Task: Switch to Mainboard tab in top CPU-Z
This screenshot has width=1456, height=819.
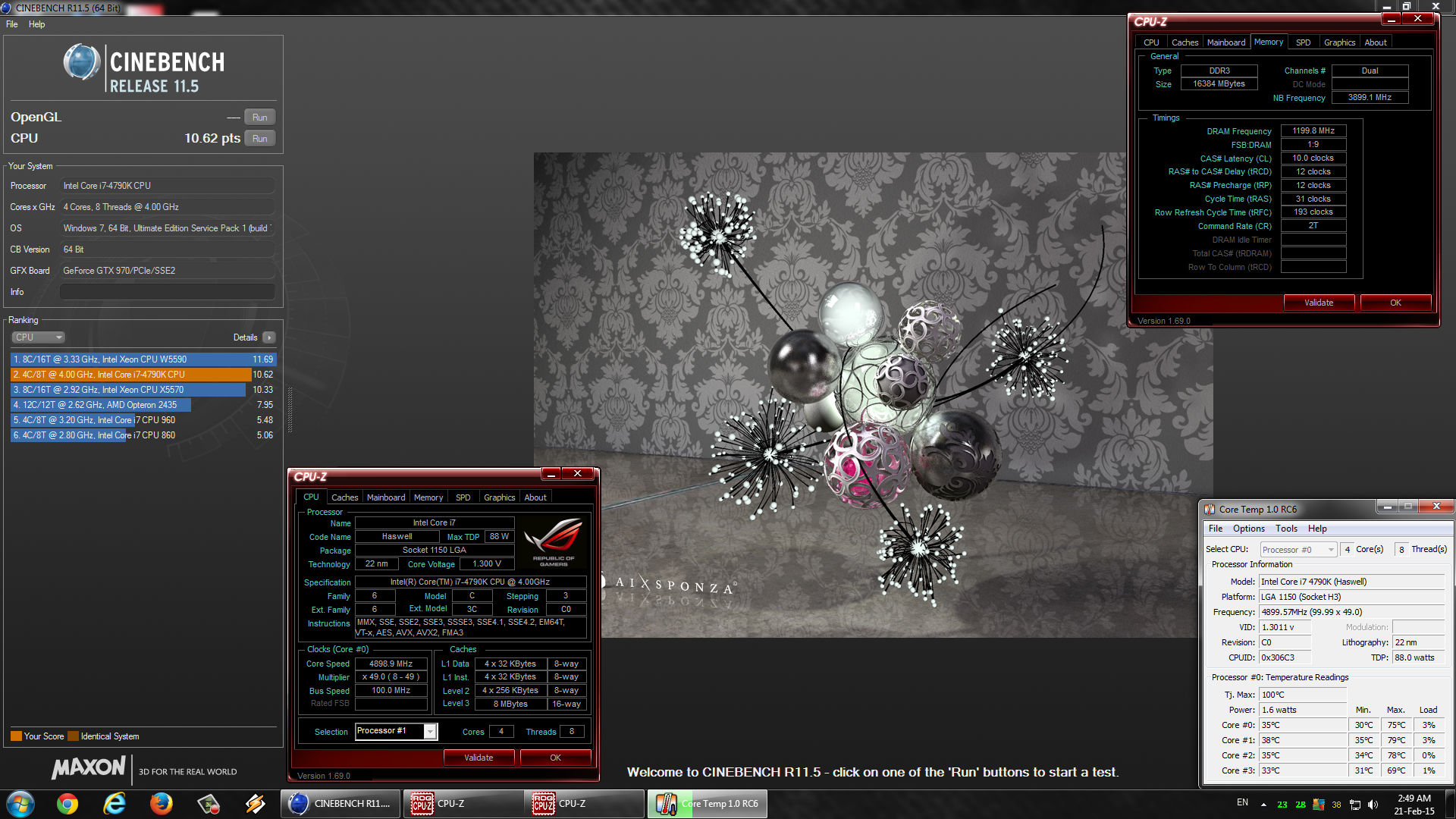Action: (x=1226, y=42)
